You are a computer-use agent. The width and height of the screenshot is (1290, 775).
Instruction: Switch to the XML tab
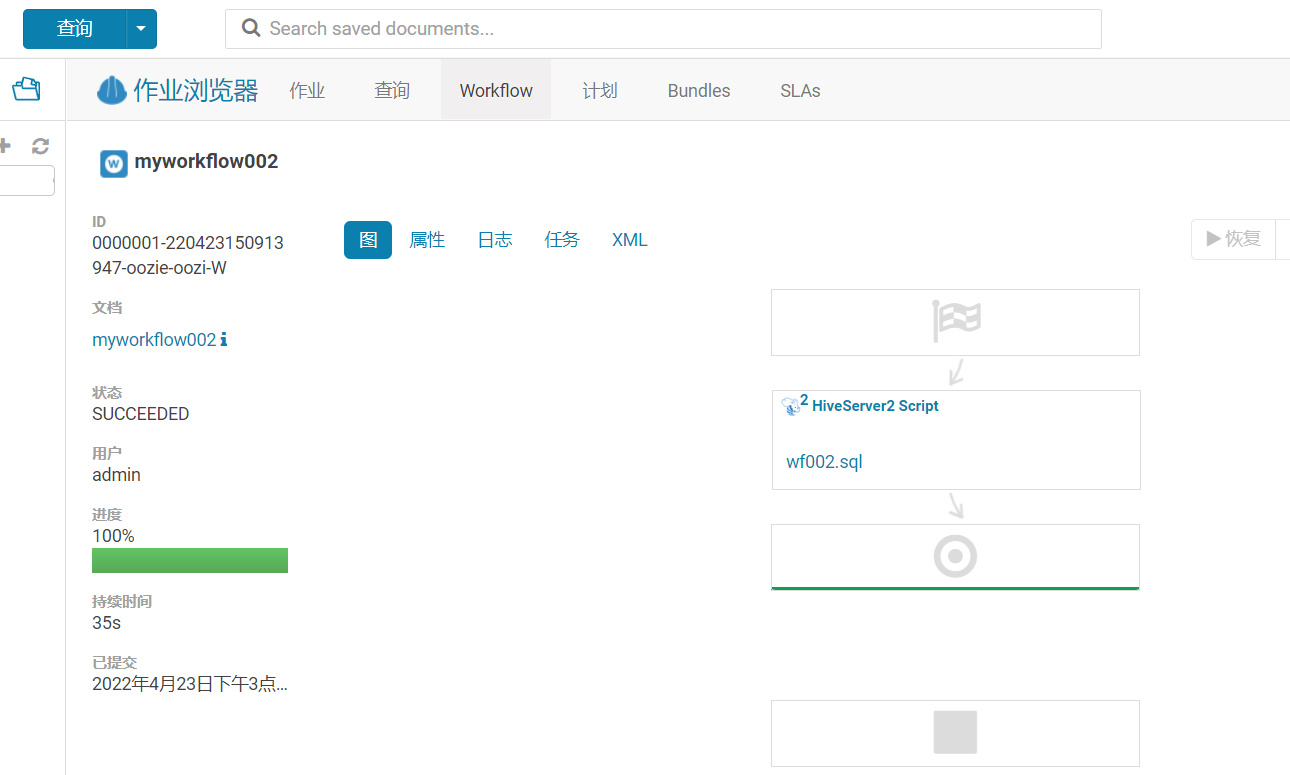click(x=630, y=240)
